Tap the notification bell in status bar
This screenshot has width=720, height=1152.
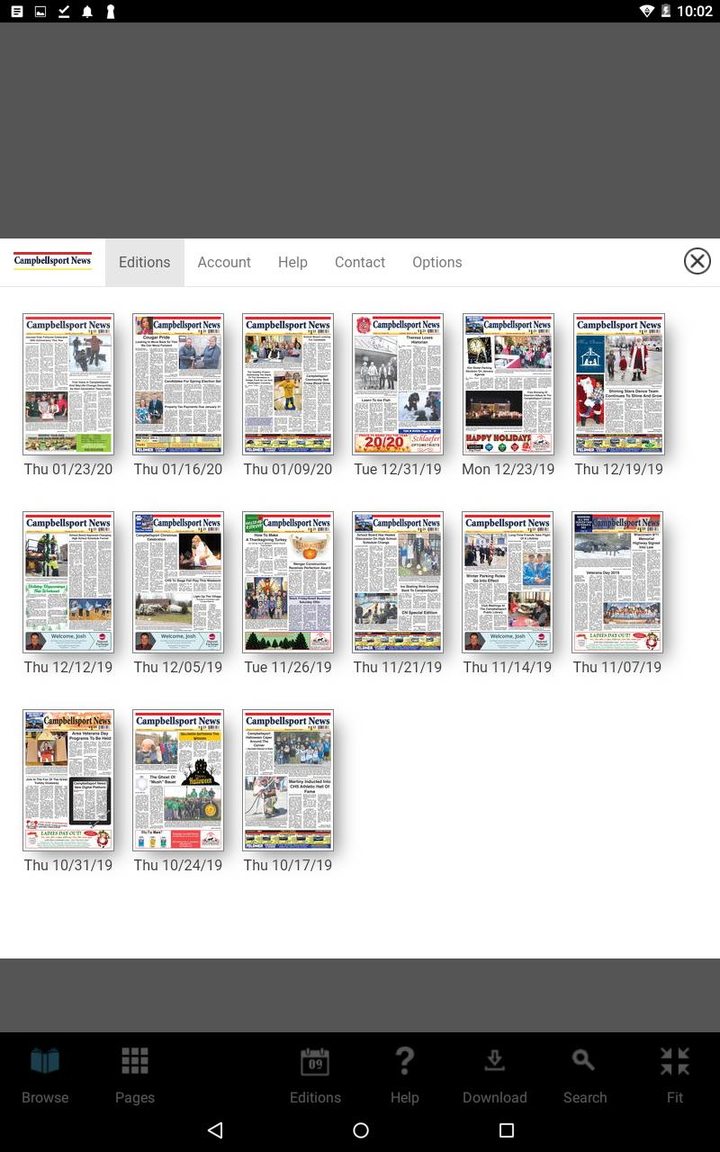[87, 11]
